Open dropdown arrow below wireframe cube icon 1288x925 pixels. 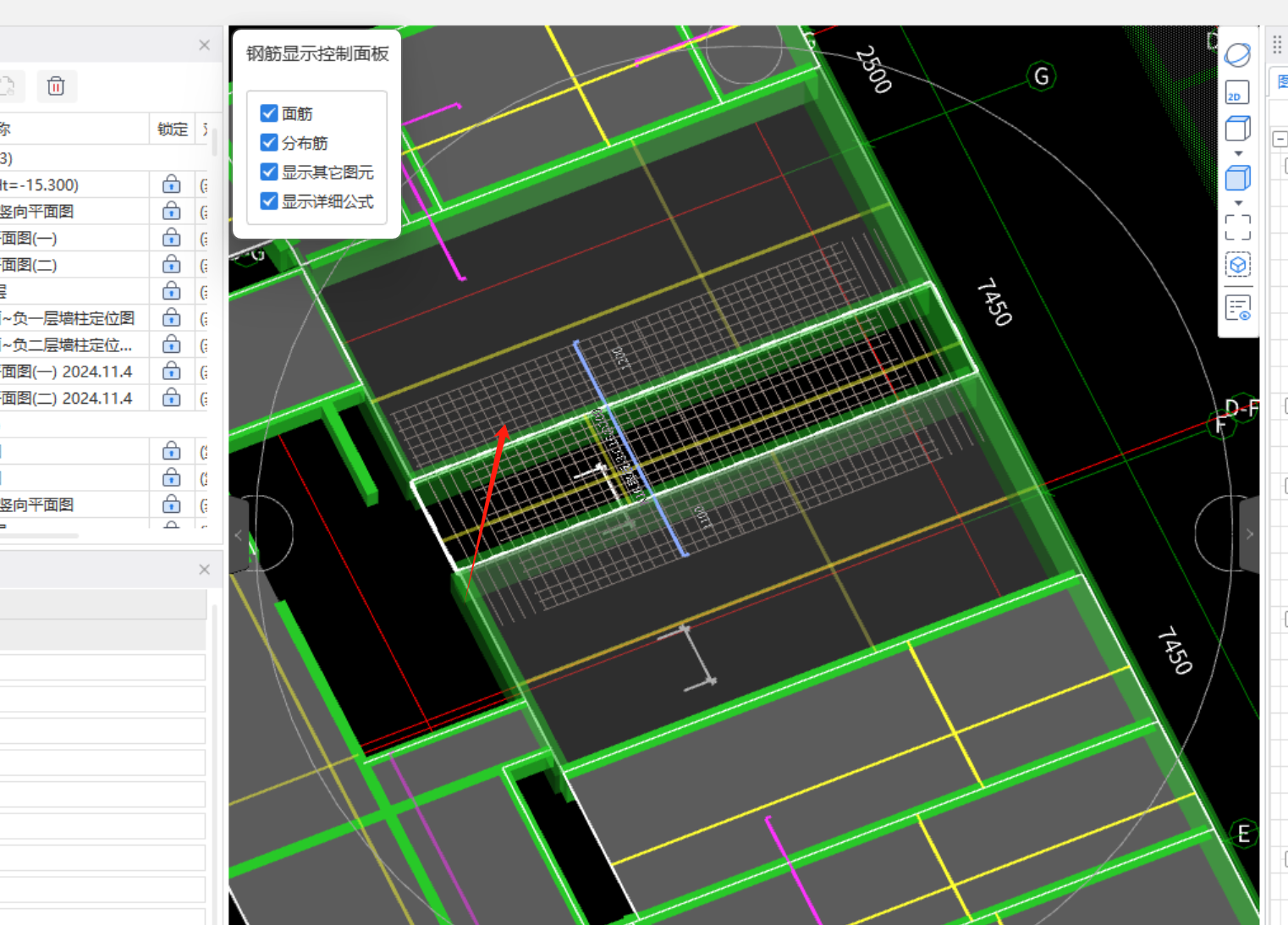[1238, 154]
